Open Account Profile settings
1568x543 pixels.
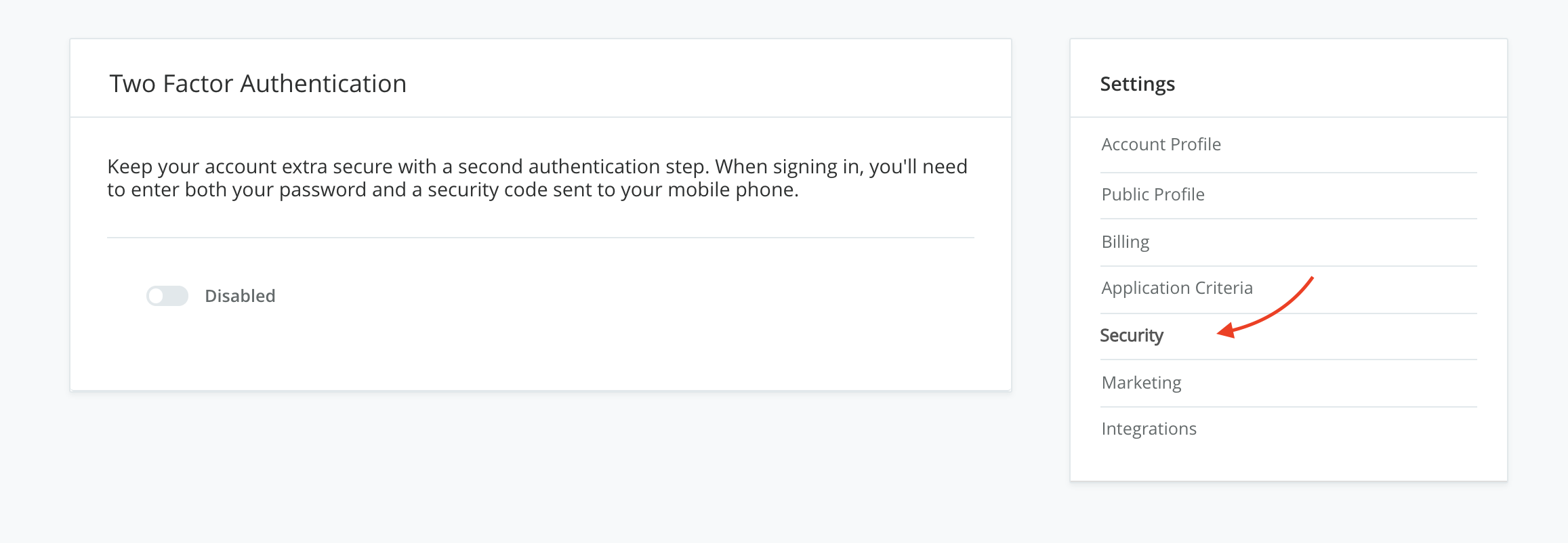coord(1161,144)
